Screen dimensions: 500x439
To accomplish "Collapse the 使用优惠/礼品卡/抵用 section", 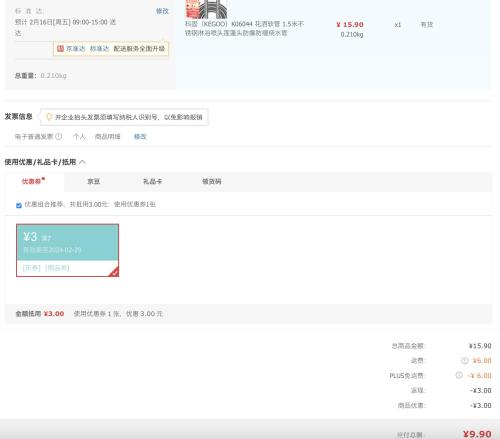I will (83, 162).
